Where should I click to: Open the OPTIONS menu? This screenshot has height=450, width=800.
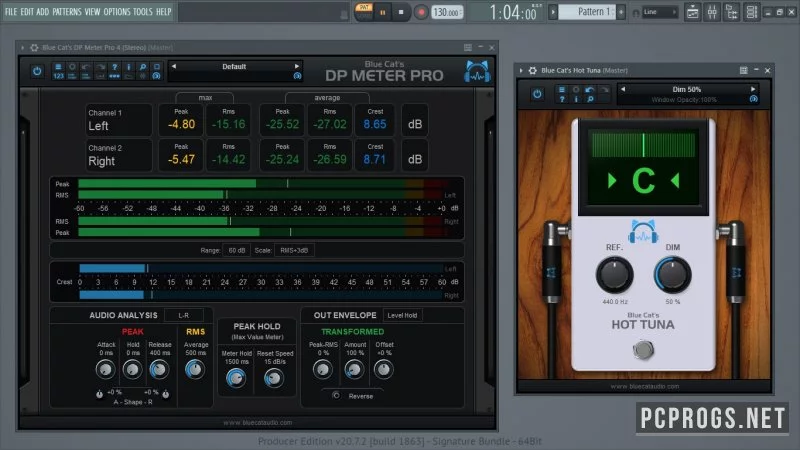117,11
